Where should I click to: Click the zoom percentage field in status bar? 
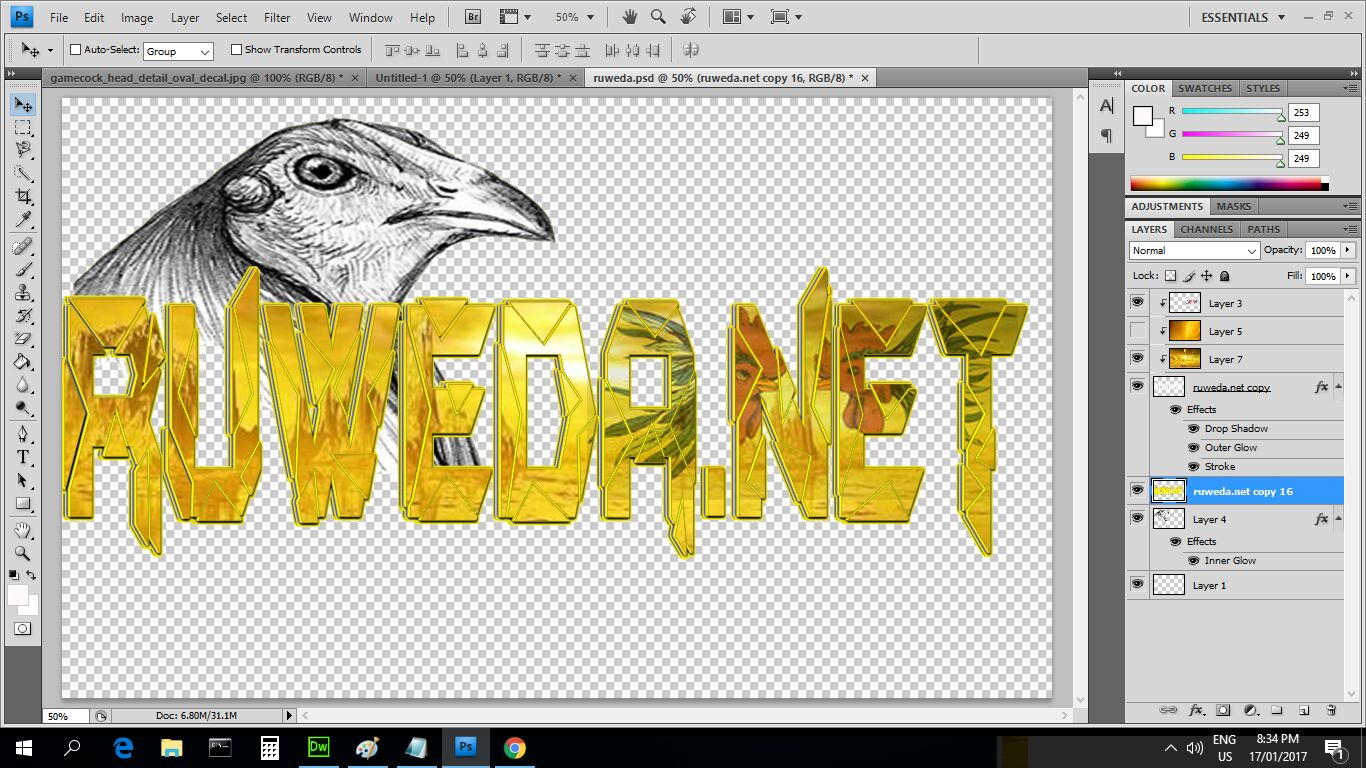pyautogui.click(x=65, y=716)
